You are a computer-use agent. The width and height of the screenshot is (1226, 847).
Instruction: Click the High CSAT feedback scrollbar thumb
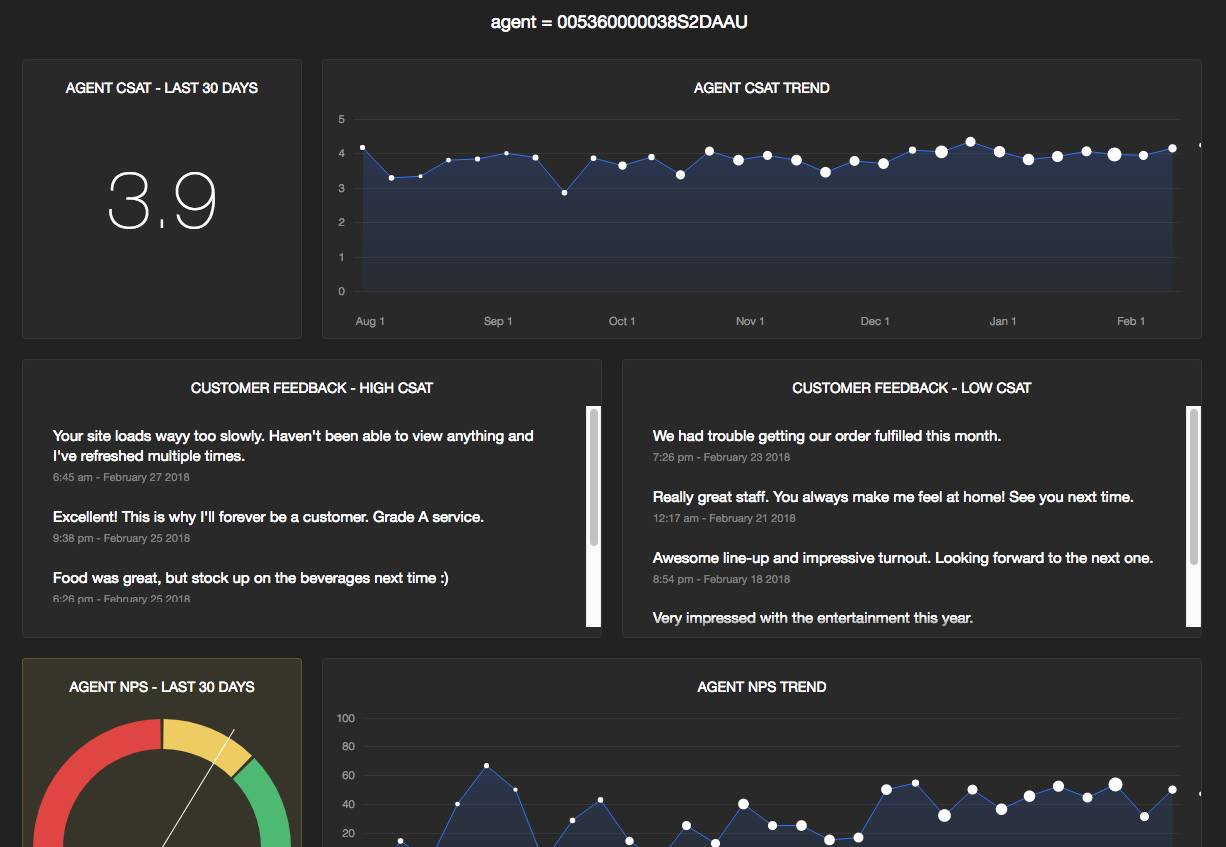(594, 477)
